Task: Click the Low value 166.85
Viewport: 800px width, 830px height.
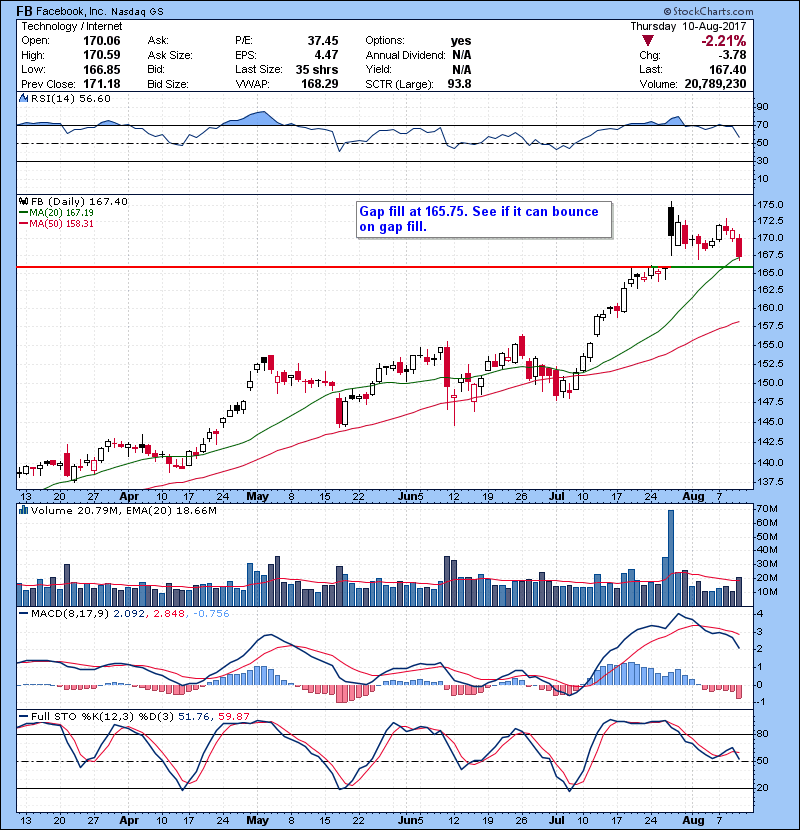Action: (x=102, y=69)
